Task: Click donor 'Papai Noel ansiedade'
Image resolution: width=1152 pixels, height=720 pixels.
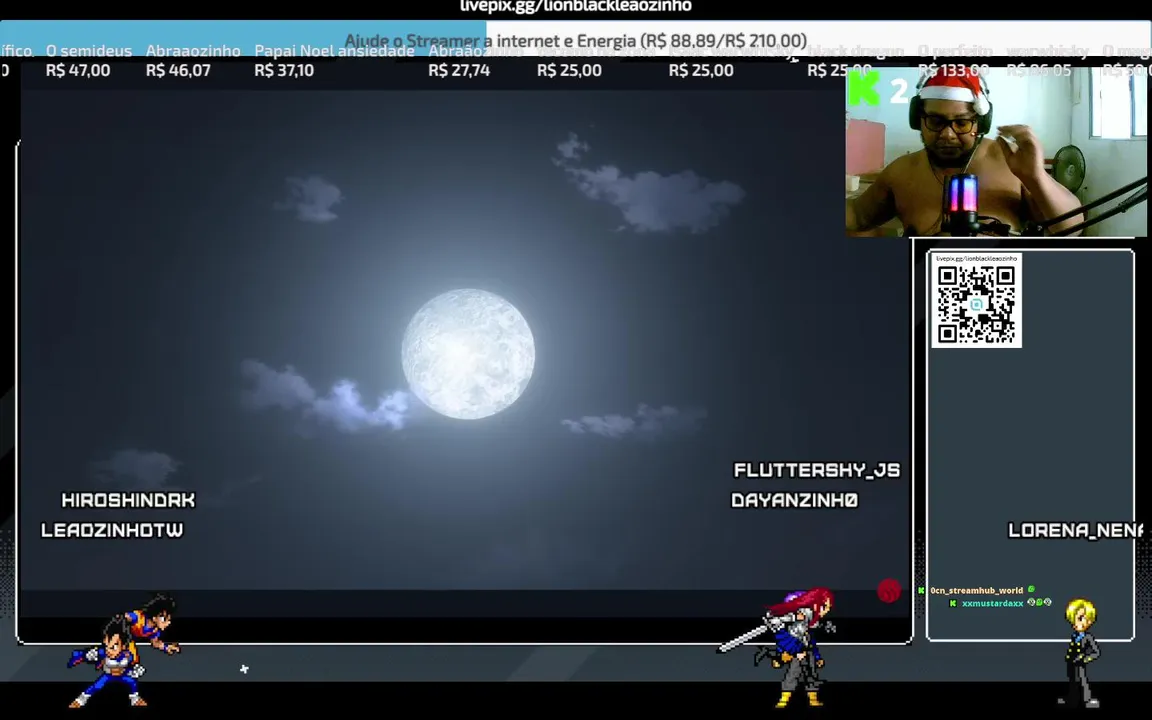Action: pyautogui.click(x=334, y=51)
